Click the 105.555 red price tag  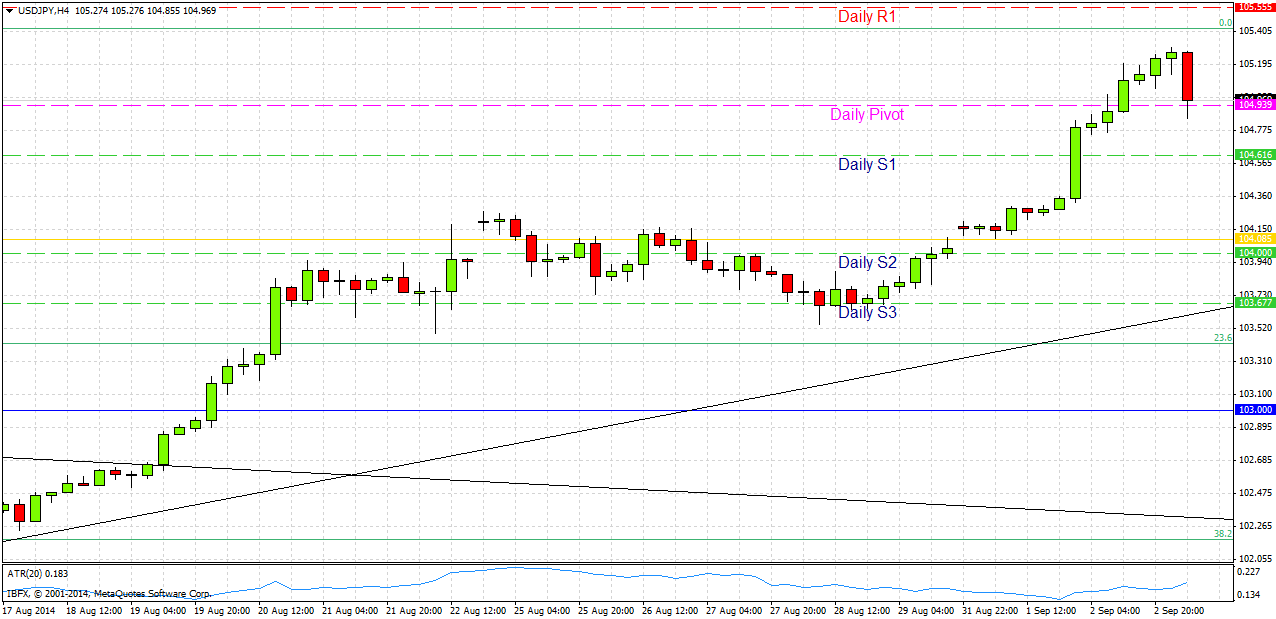click(1253, 7)
